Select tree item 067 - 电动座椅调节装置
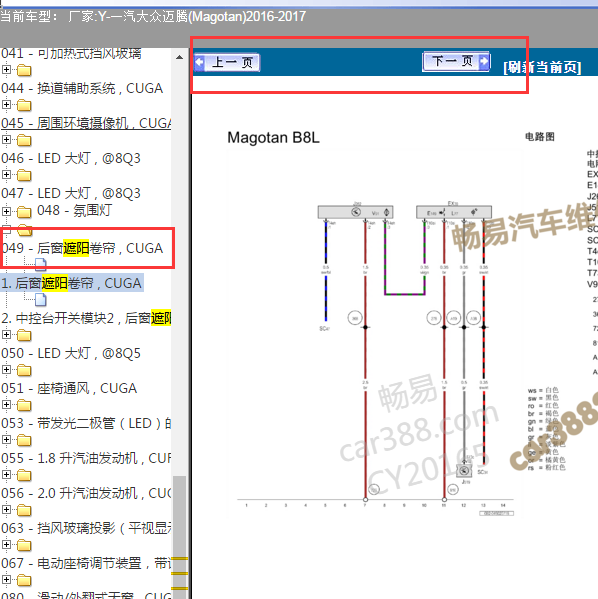 click(86, 563)
